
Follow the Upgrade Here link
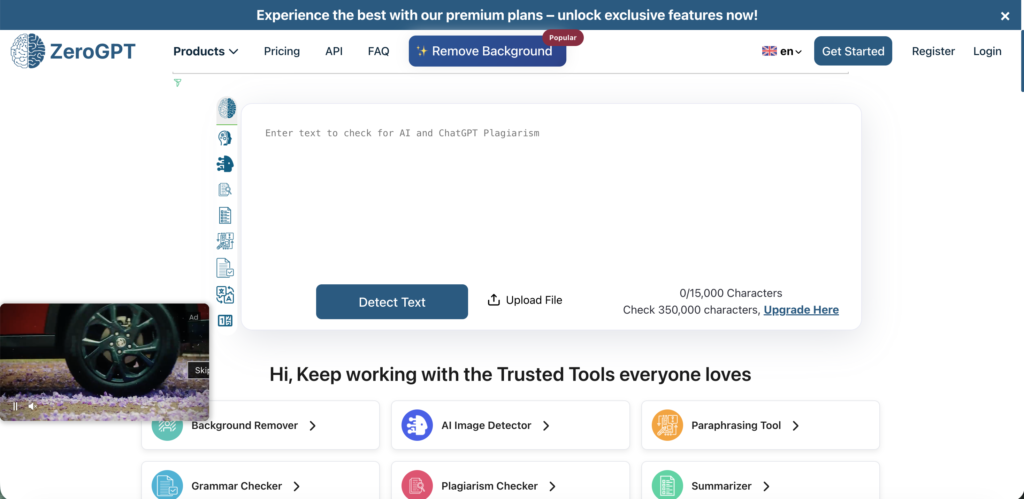tap(801, 310)
